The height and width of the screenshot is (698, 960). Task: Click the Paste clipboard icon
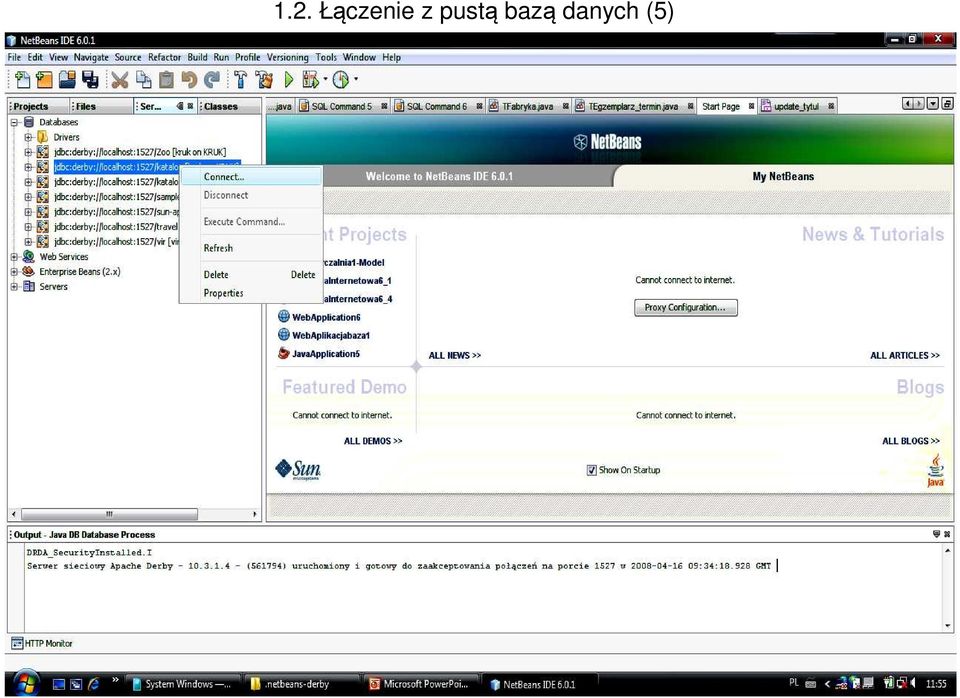[166, 80]
